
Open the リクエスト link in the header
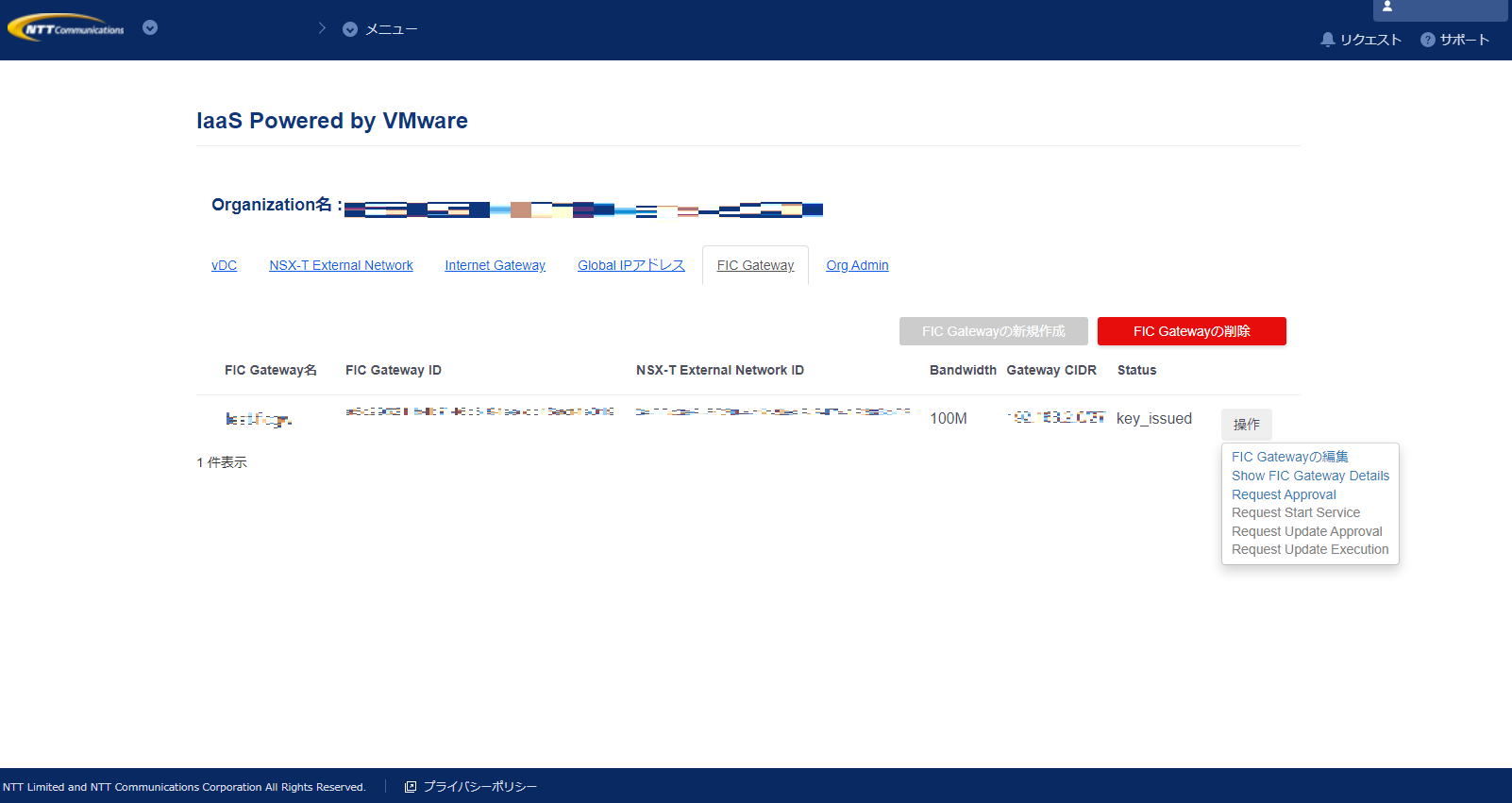click(x=1370, y=40)
